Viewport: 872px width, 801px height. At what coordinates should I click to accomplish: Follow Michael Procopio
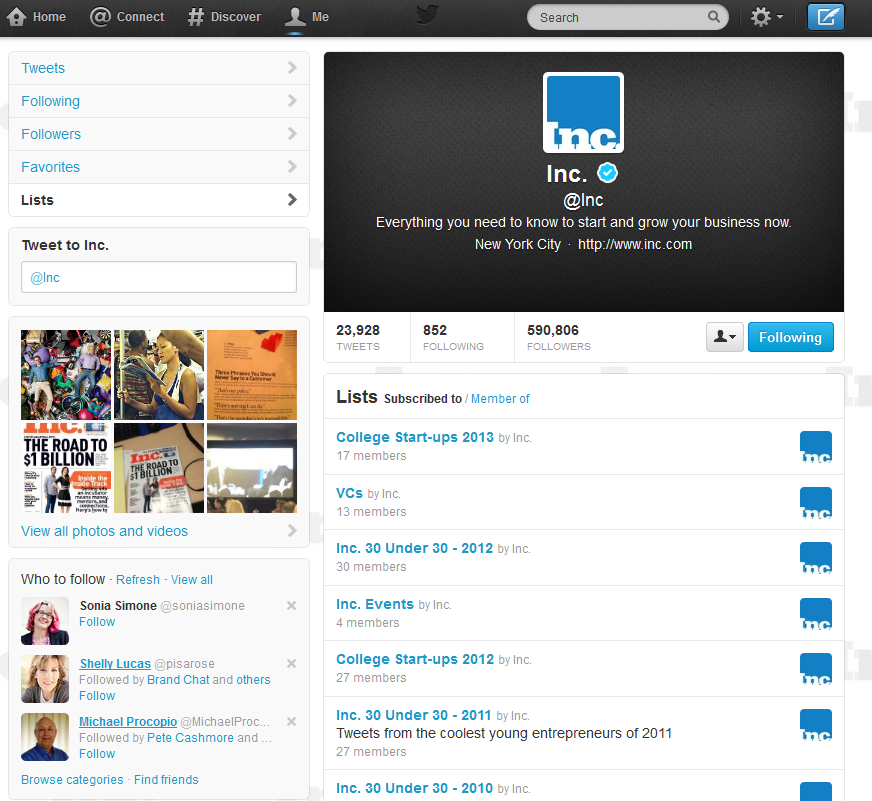[97, 753]
